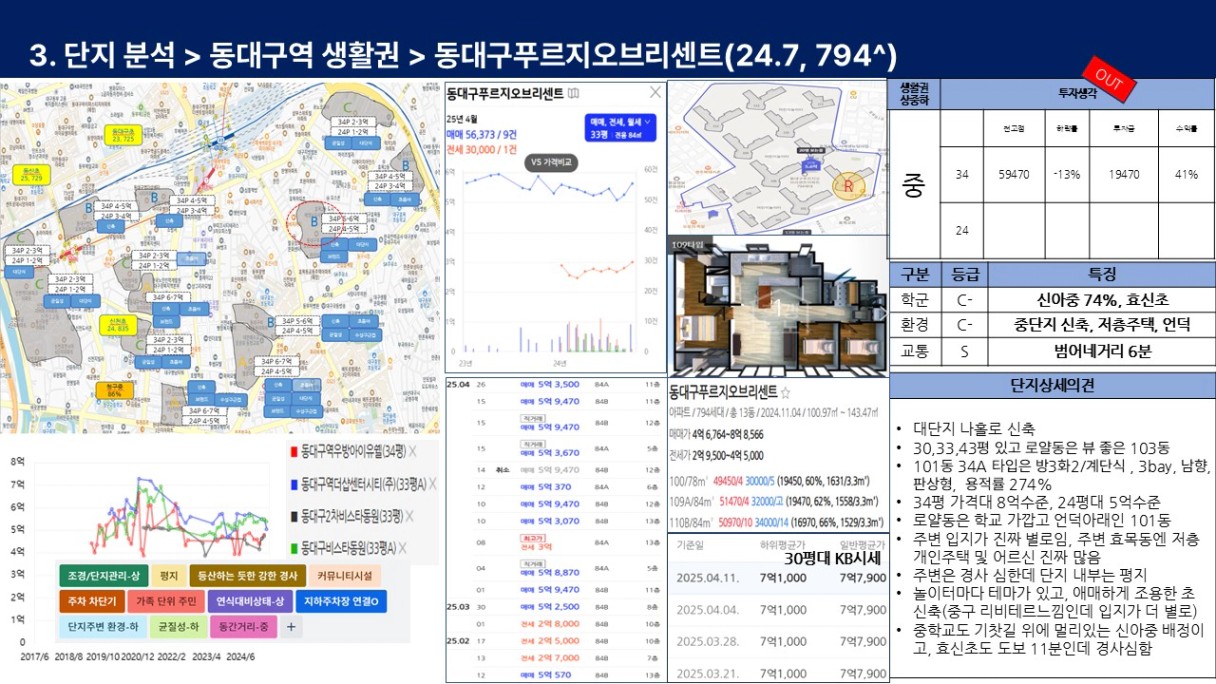
Task: Click the yellow R marker on complex map
Action: click(849, 186)
